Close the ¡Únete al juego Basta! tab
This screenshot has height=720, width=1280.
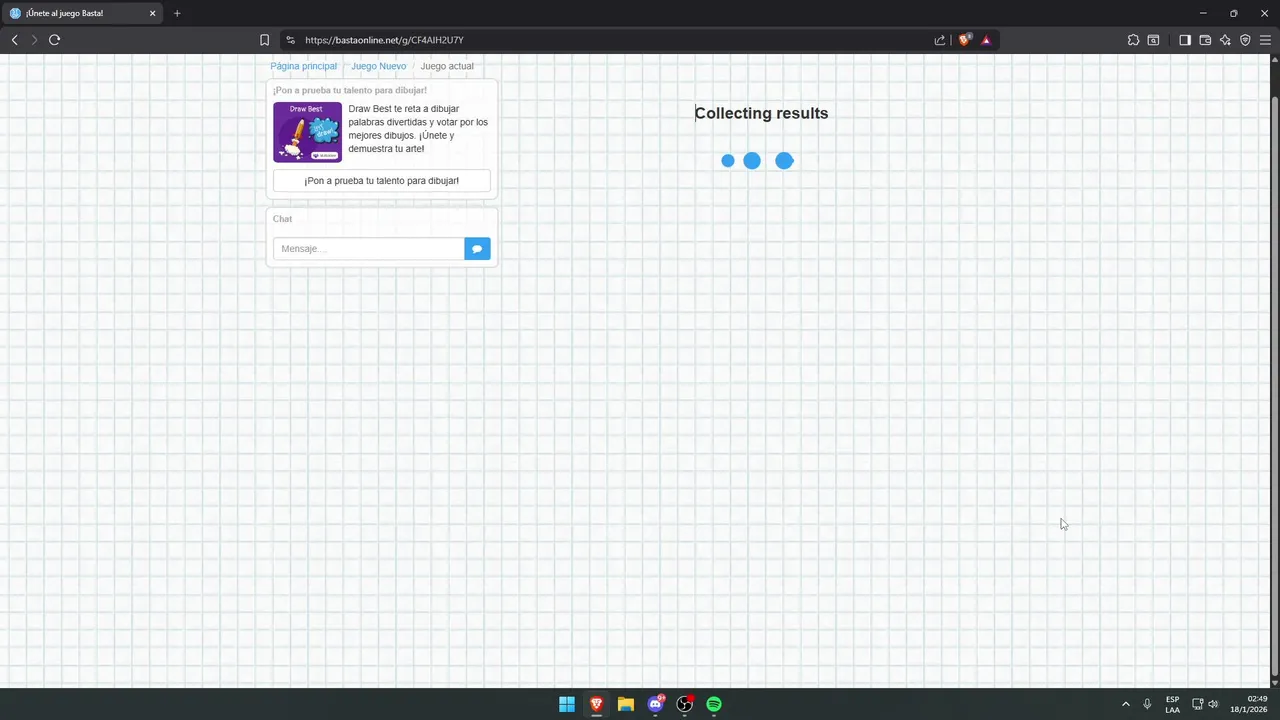coord(153,13)
